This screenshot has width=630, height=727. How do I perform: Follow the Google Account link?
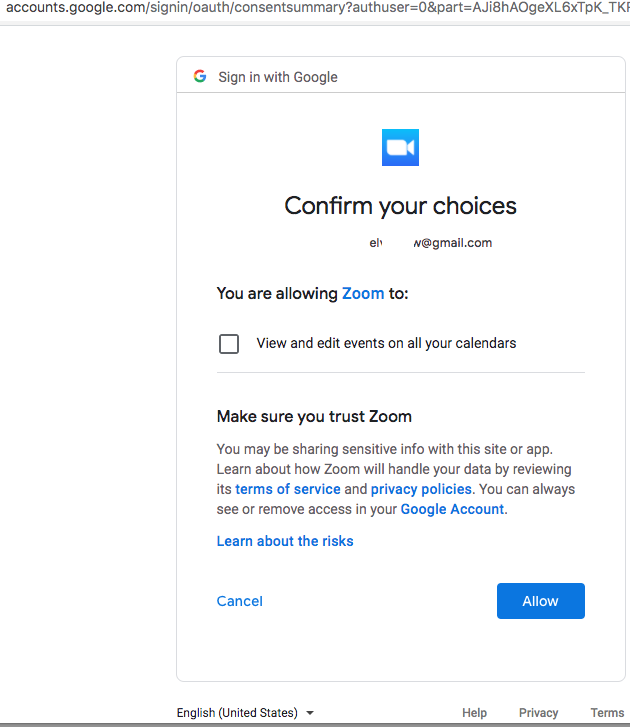452,509
